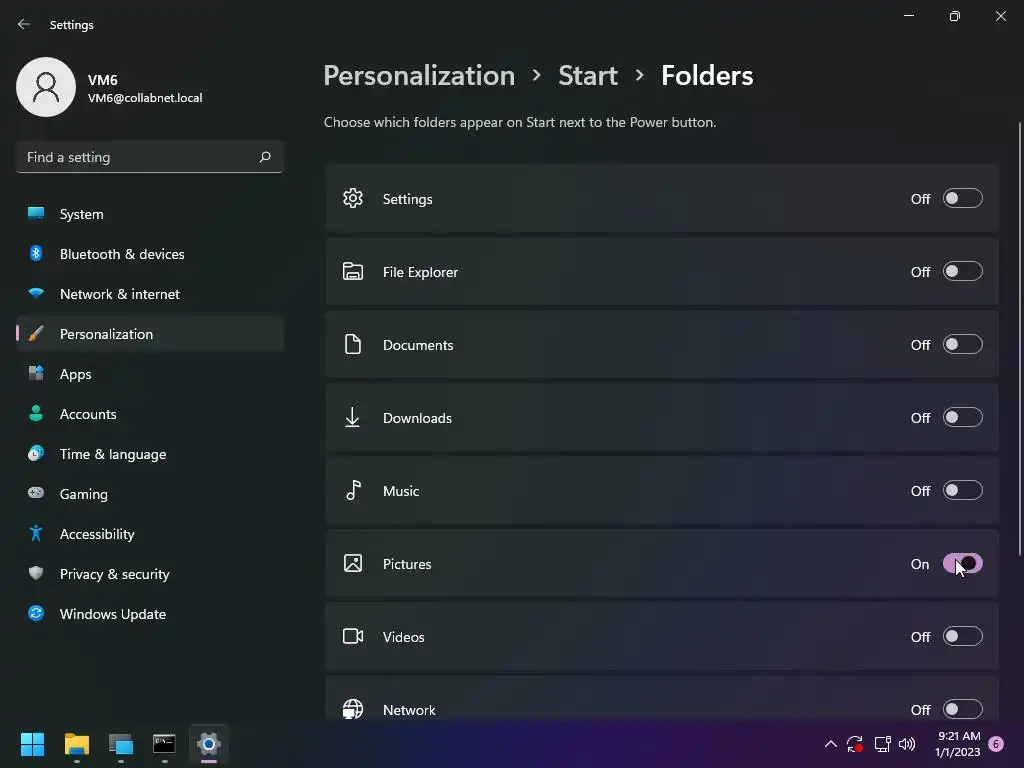The image size is (1024, 768).
Task: Click the VM6 user profile avatar
Action: pyautogui.click(x=46, y=87)
